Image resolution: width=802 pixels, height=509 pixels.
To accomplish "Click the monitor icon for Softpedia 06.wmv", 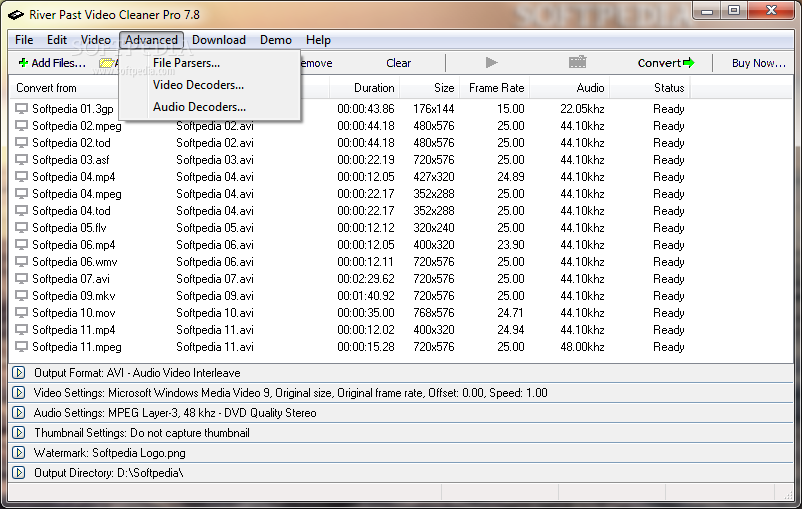I will (21, 262).
